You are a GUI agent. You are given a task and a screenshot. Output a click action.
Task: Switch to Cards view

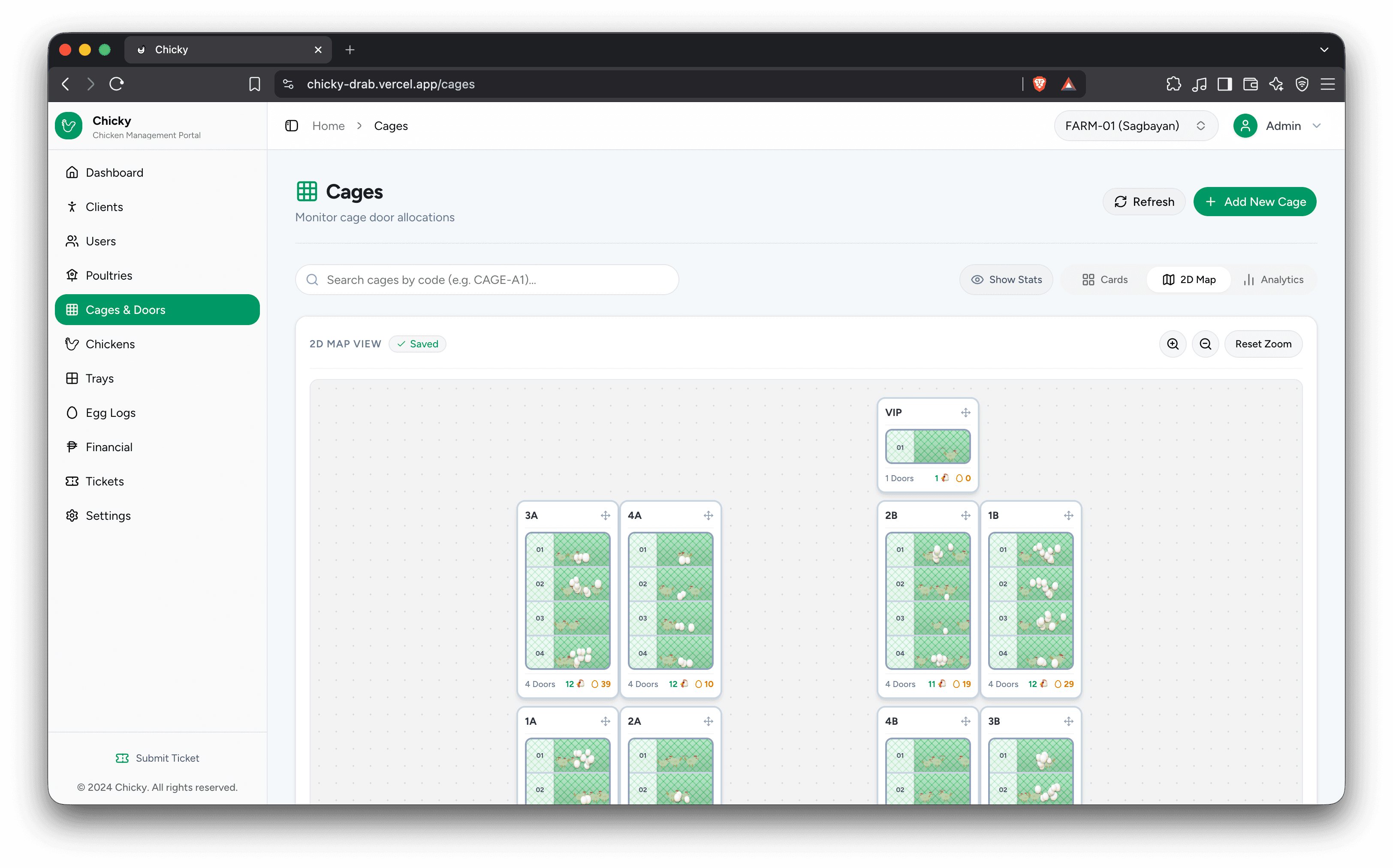[1104, 280]
